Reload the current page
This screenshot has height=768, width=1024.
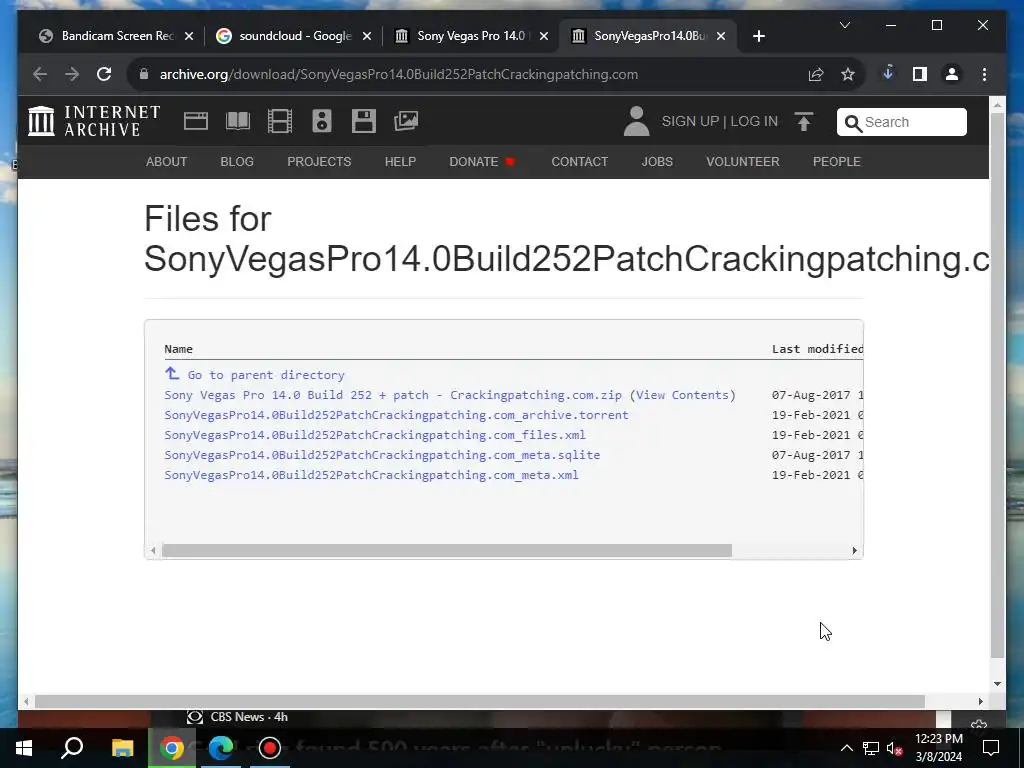[104, 74]
